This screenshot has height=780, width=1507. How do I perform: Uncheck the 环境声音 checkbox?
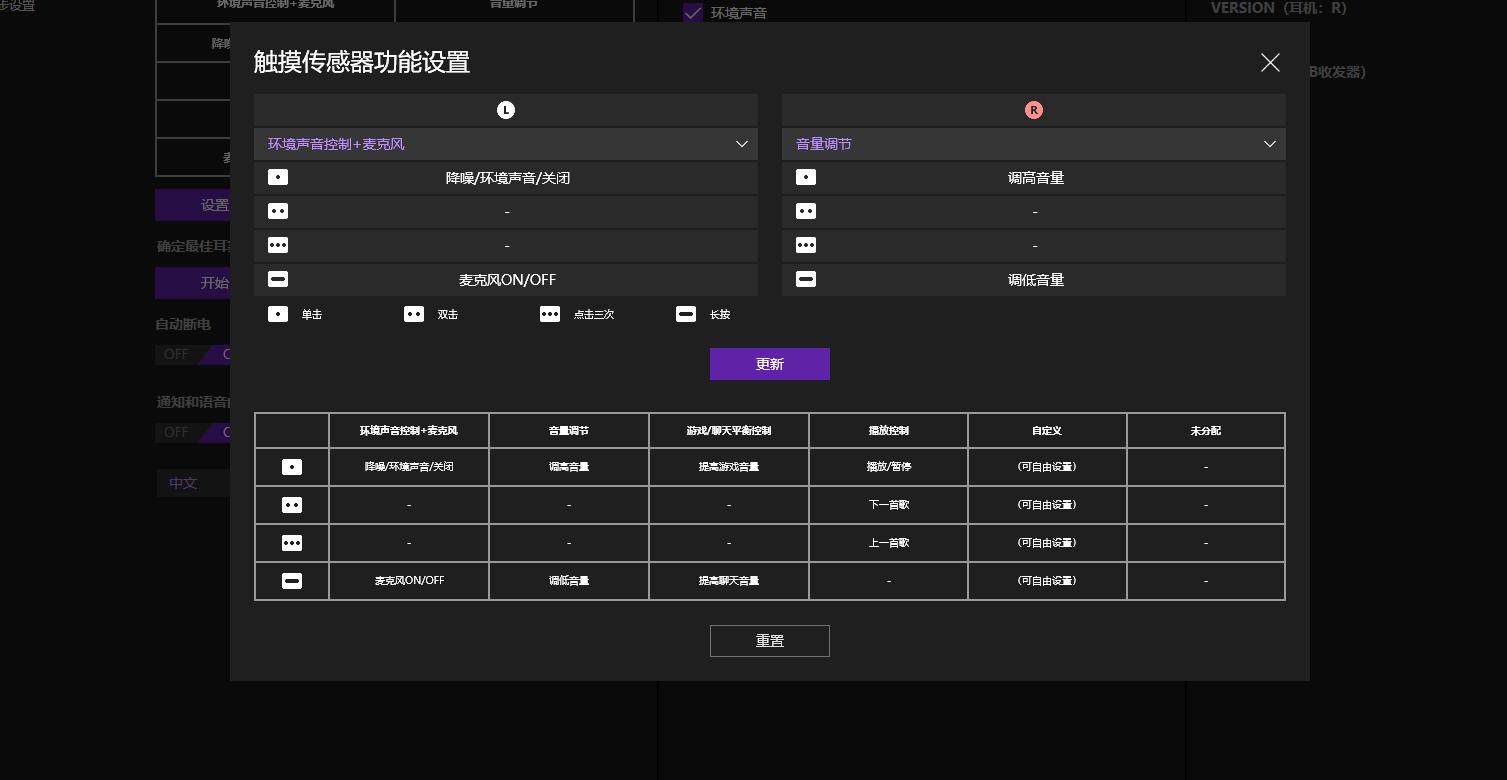click(693, 13)
